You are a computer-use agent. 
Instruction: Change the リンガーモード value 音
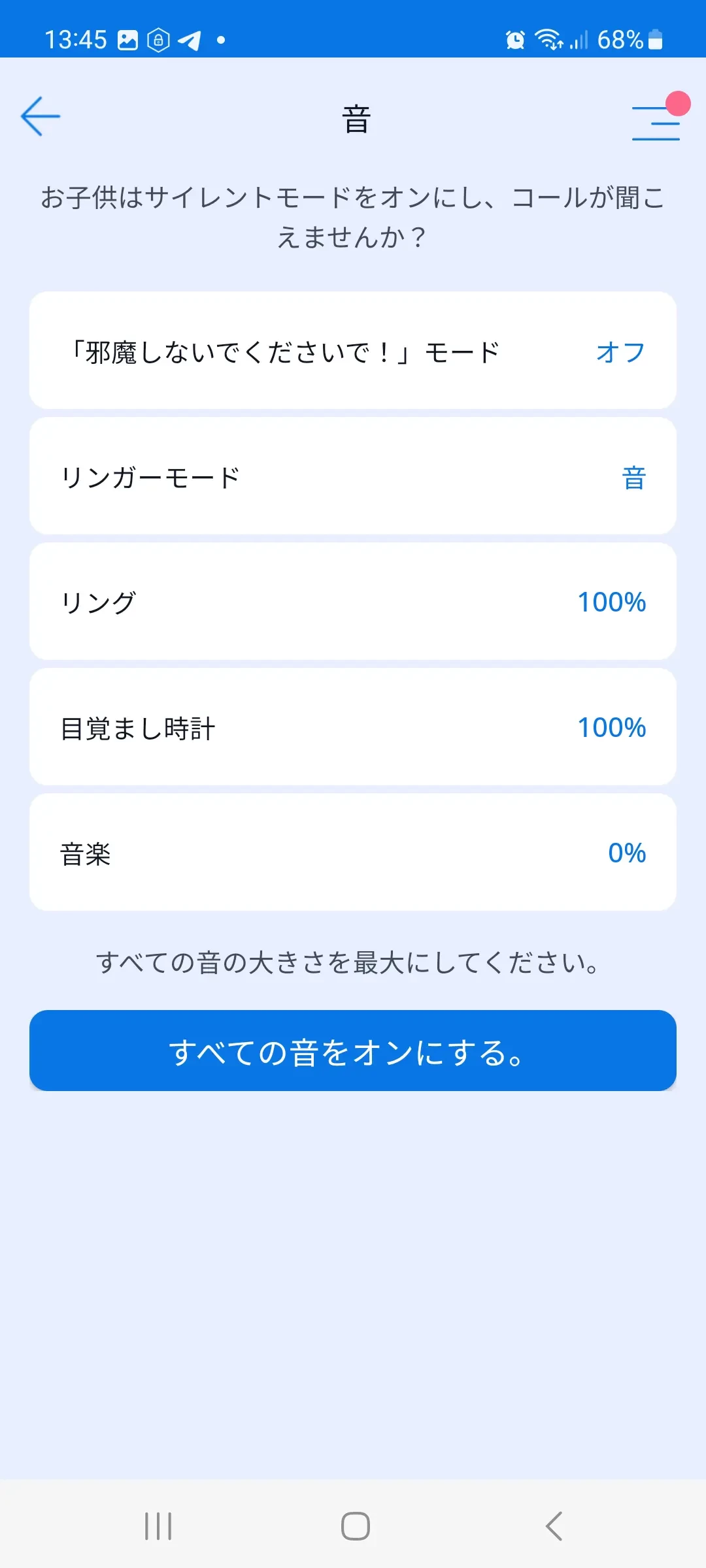(633, 478)
